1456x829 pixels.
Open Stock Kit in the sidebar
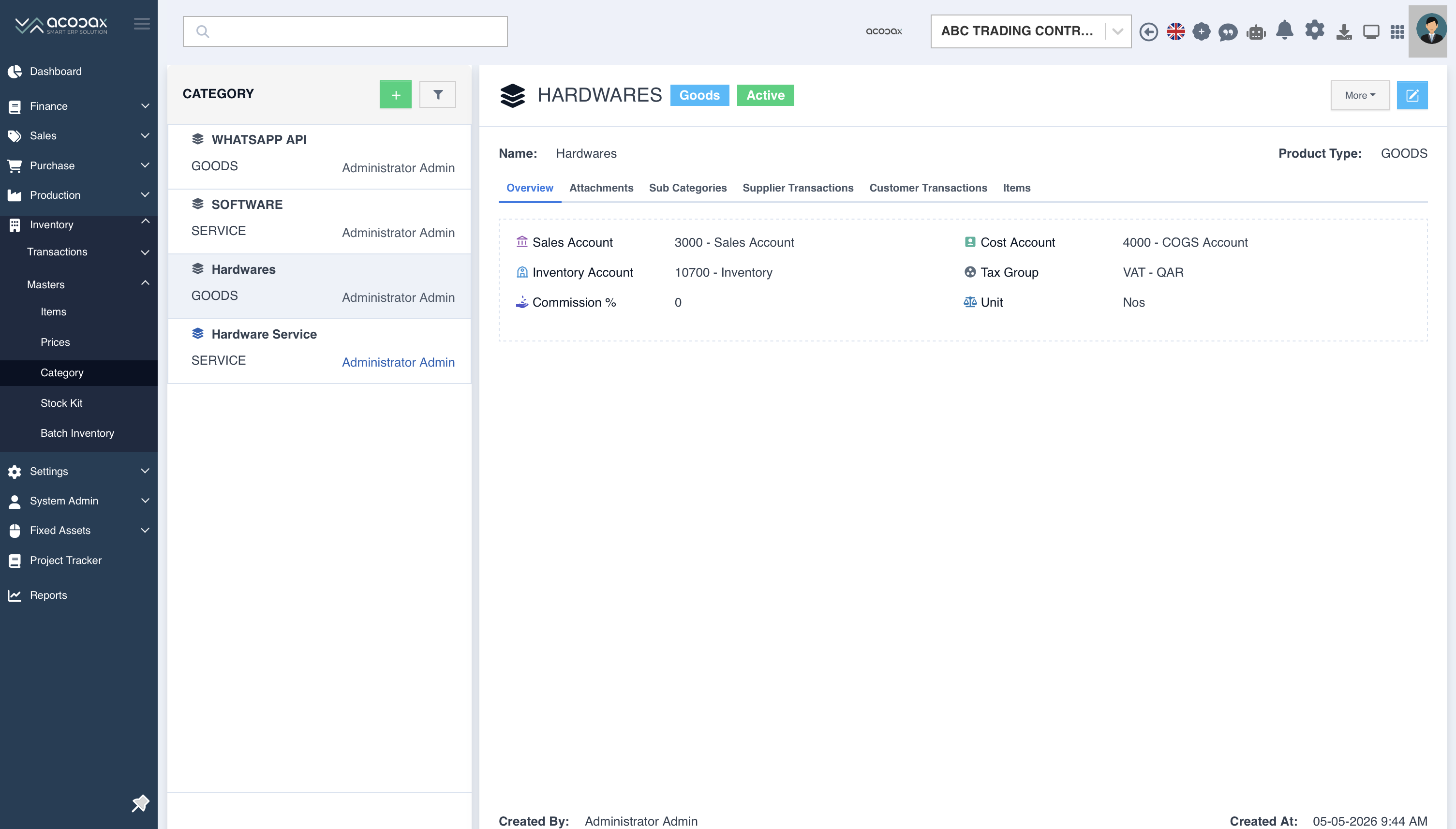[x=61, y=403]
